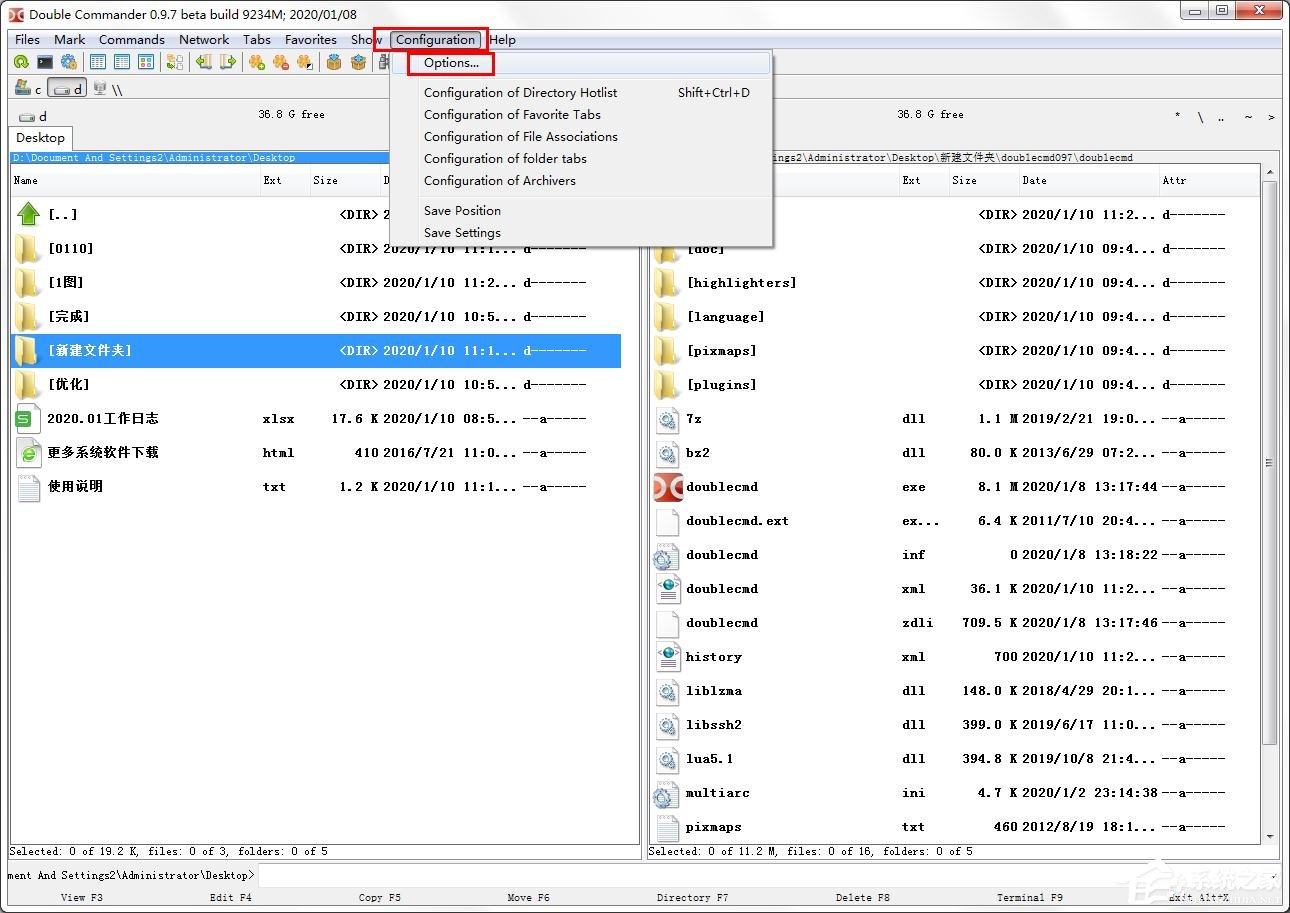The width and height of the screenshot is (1290, 913).
Task: Open the Commands menu
Action: point(132,40)
